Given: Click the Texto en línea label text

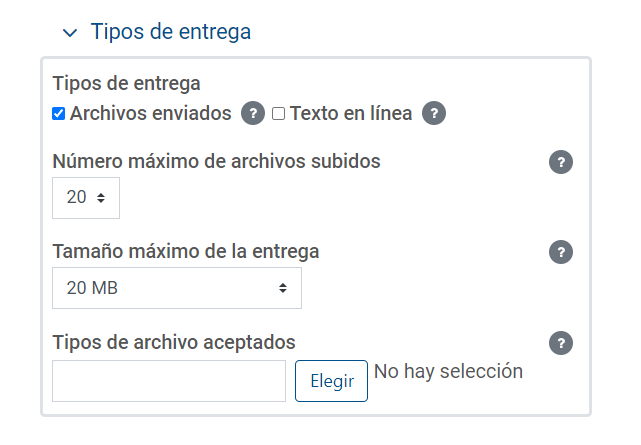Looking at the screenshot, I should [350, 113].
